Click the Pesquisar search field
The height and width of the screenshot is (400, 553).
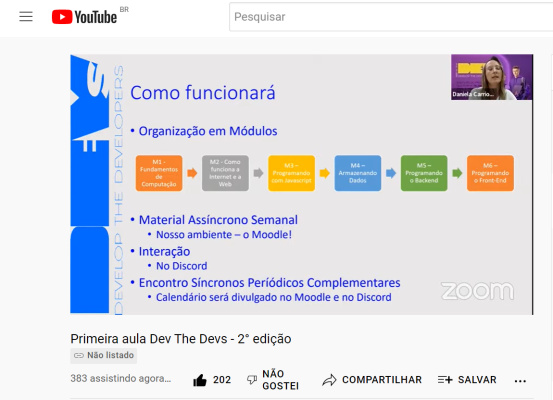click(391, 17)
